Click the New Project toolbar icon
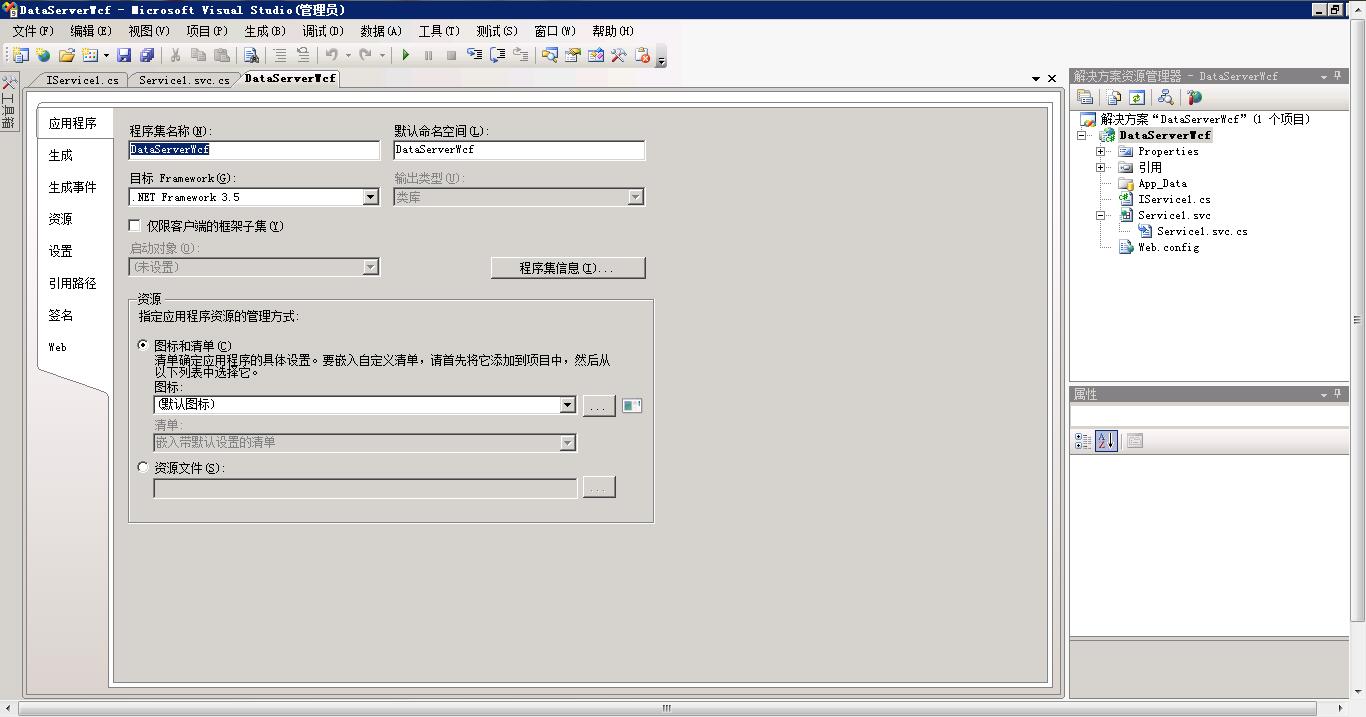The height and width of the screenshot is (717, 1366). click(20, 56)
